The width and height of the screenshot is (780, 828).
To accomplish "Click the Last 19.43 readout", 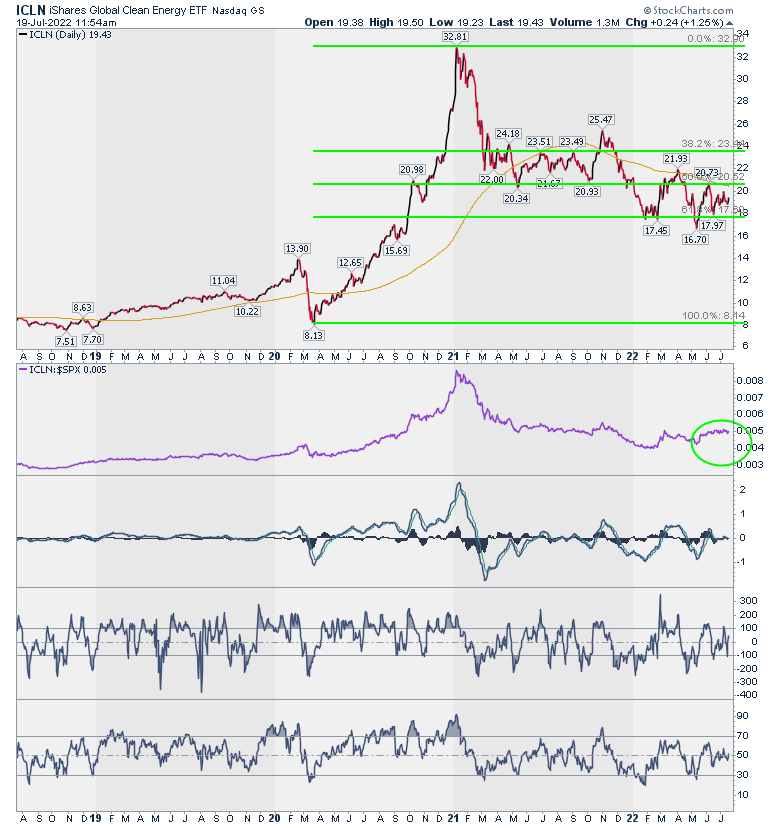I will pyautogui.click(x=516, y=23).
